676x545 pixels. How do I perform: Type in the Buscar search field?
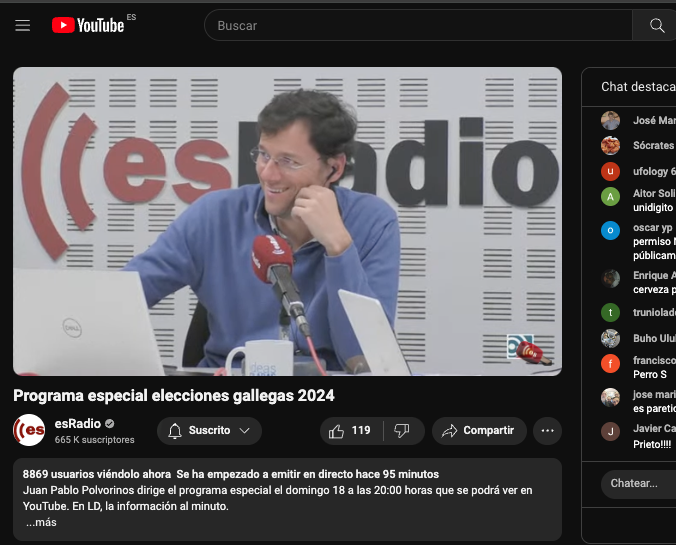[420, 26]
